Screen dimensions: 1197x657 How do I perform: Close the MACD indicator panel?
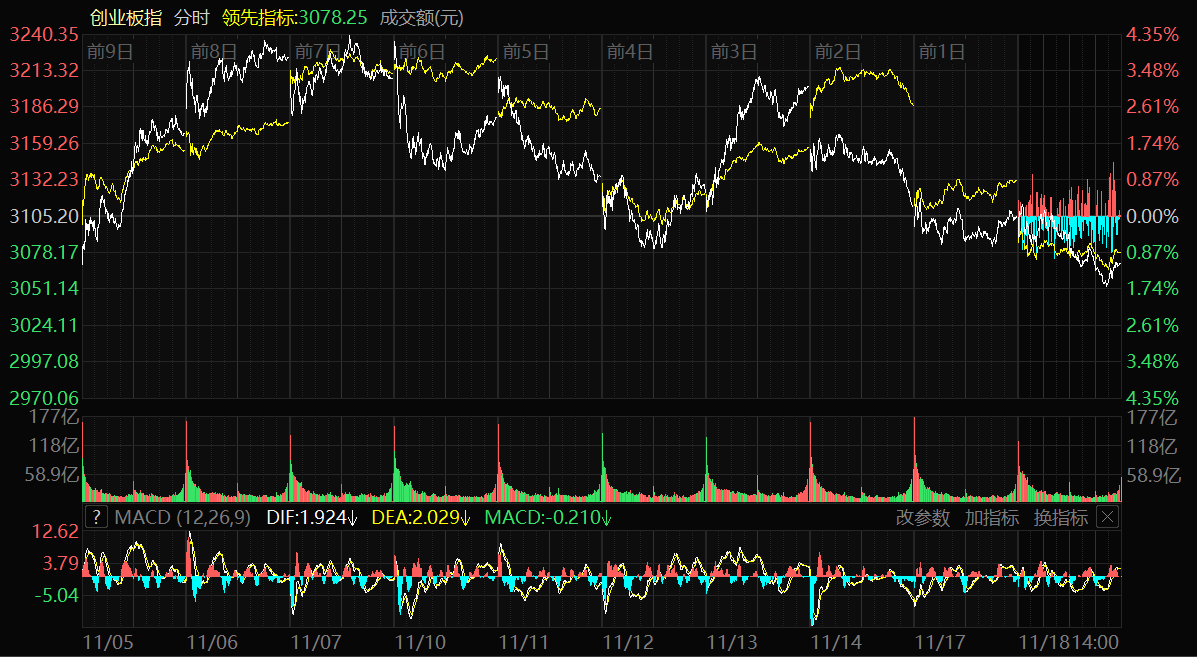tap(1107, 517)
